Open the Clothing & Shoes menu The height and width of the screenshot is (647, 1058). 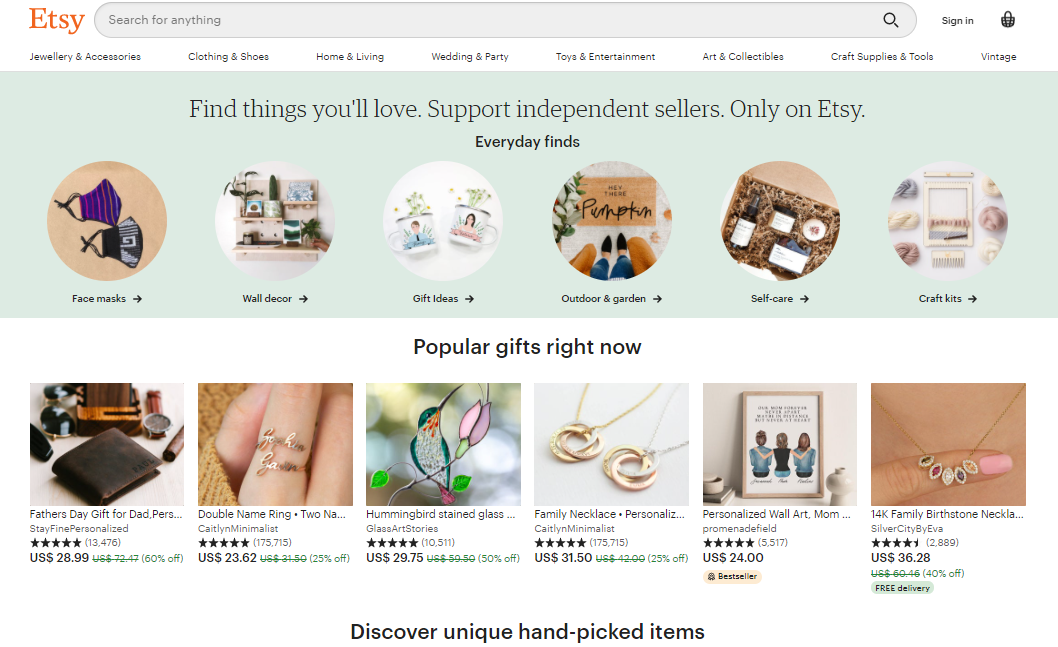point(228,57)
